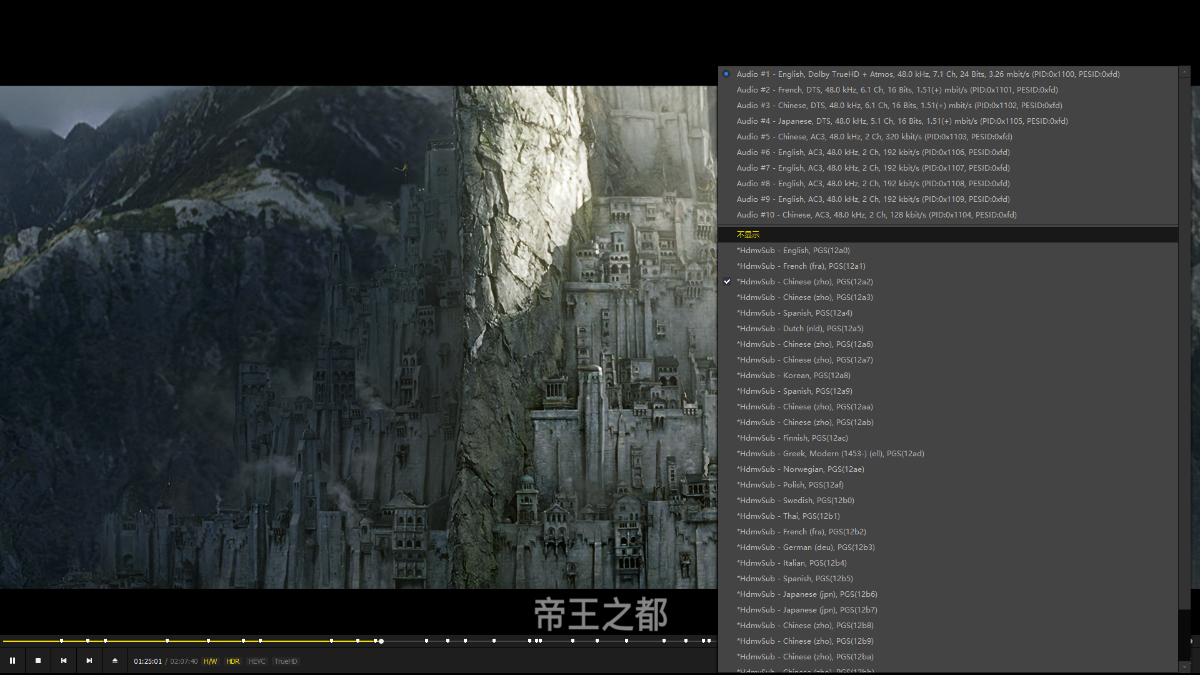Toggle the HDR indicator badge
Screen dimensions: 1200x675
pos(233,661)
